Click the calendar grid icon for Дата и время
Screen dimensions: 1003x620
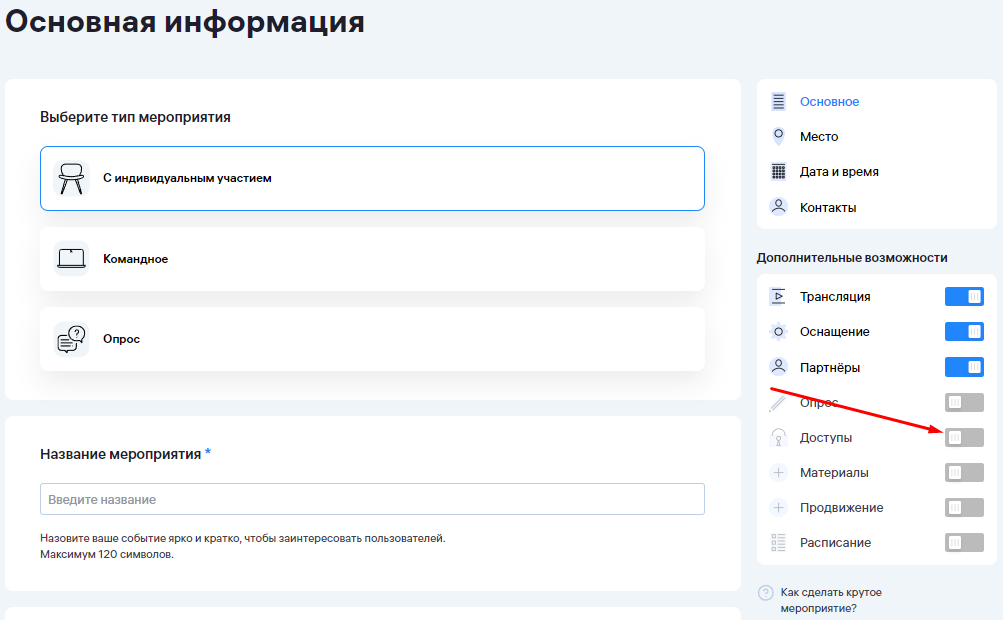(778, 172)
